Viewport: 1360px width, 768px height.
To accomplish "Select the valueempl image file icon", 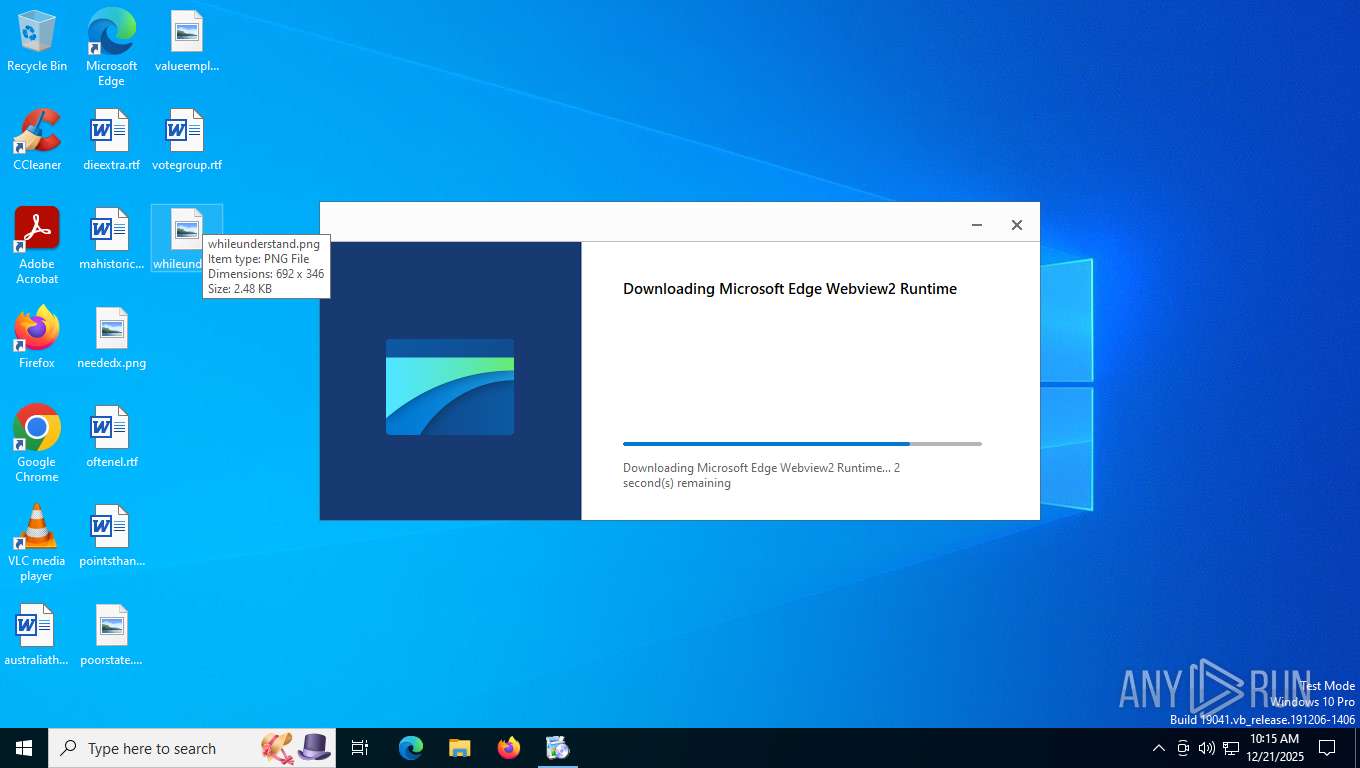I will click(187, 41).
